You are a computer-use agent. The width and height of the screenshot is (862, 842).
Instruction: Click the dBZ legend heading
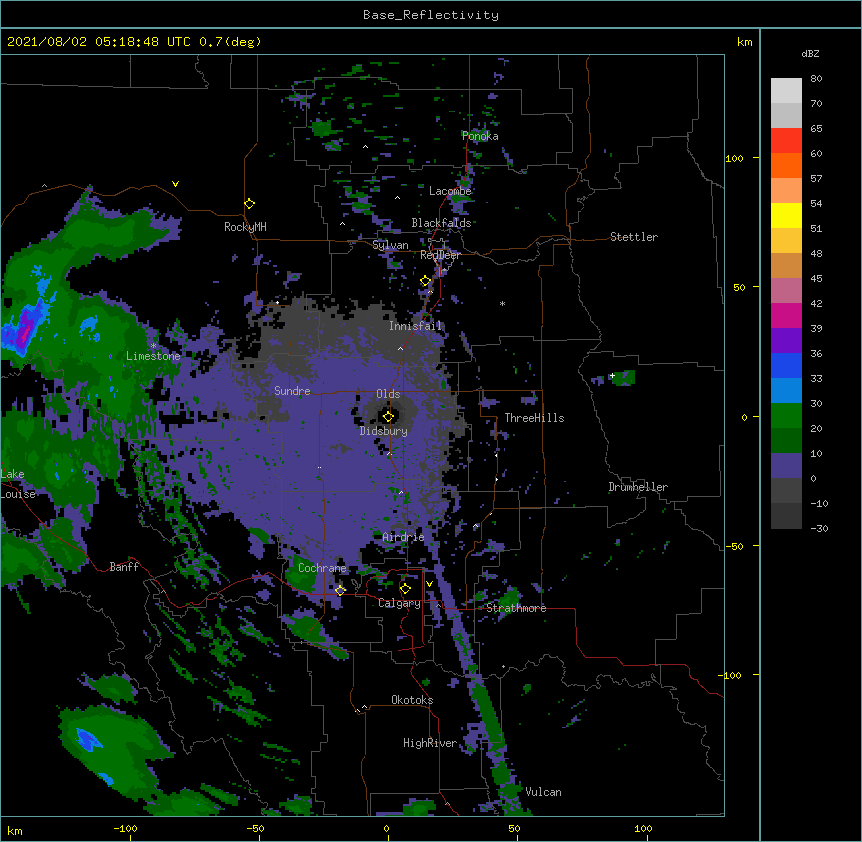pyautogui.click(x=810, y=53)
